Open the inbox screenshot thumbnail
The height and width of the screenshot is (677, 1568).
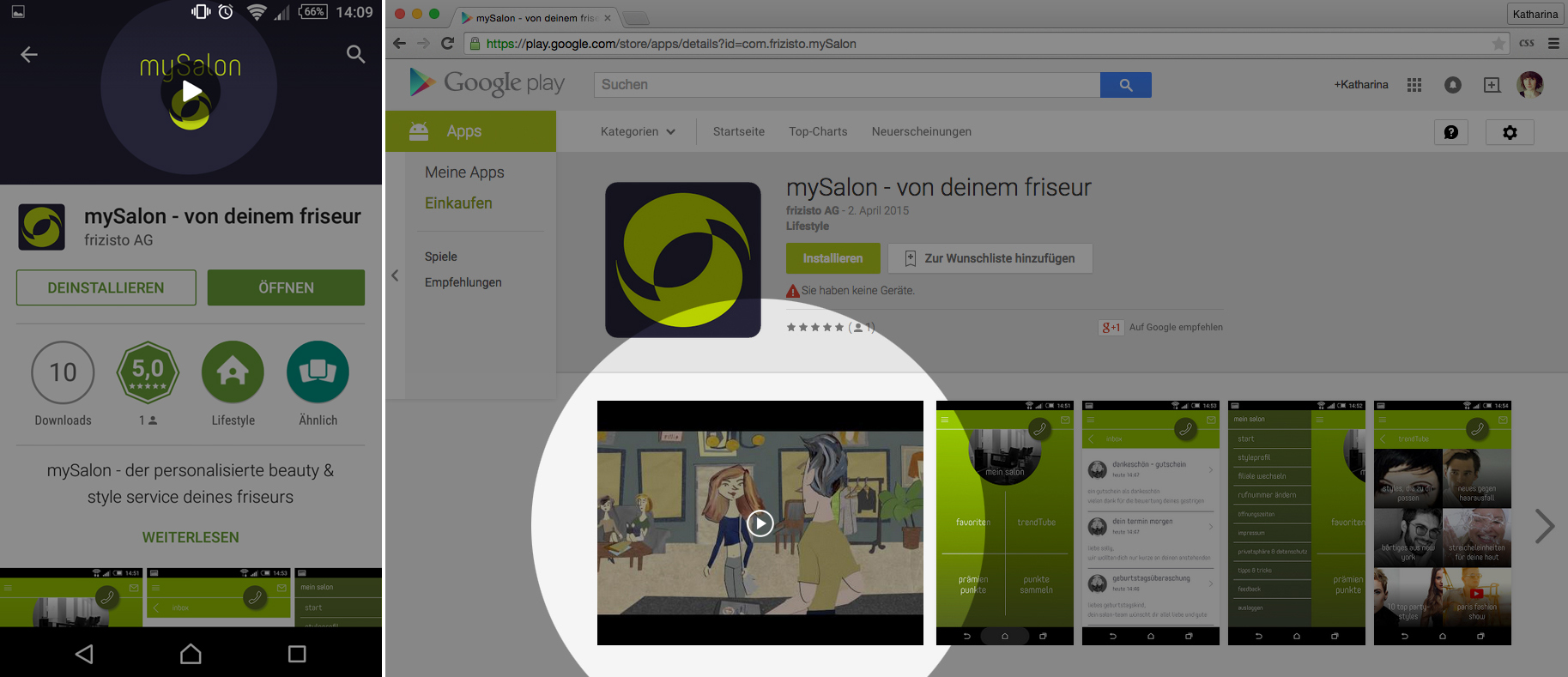pyautogui.click(x=1151, y=523)
